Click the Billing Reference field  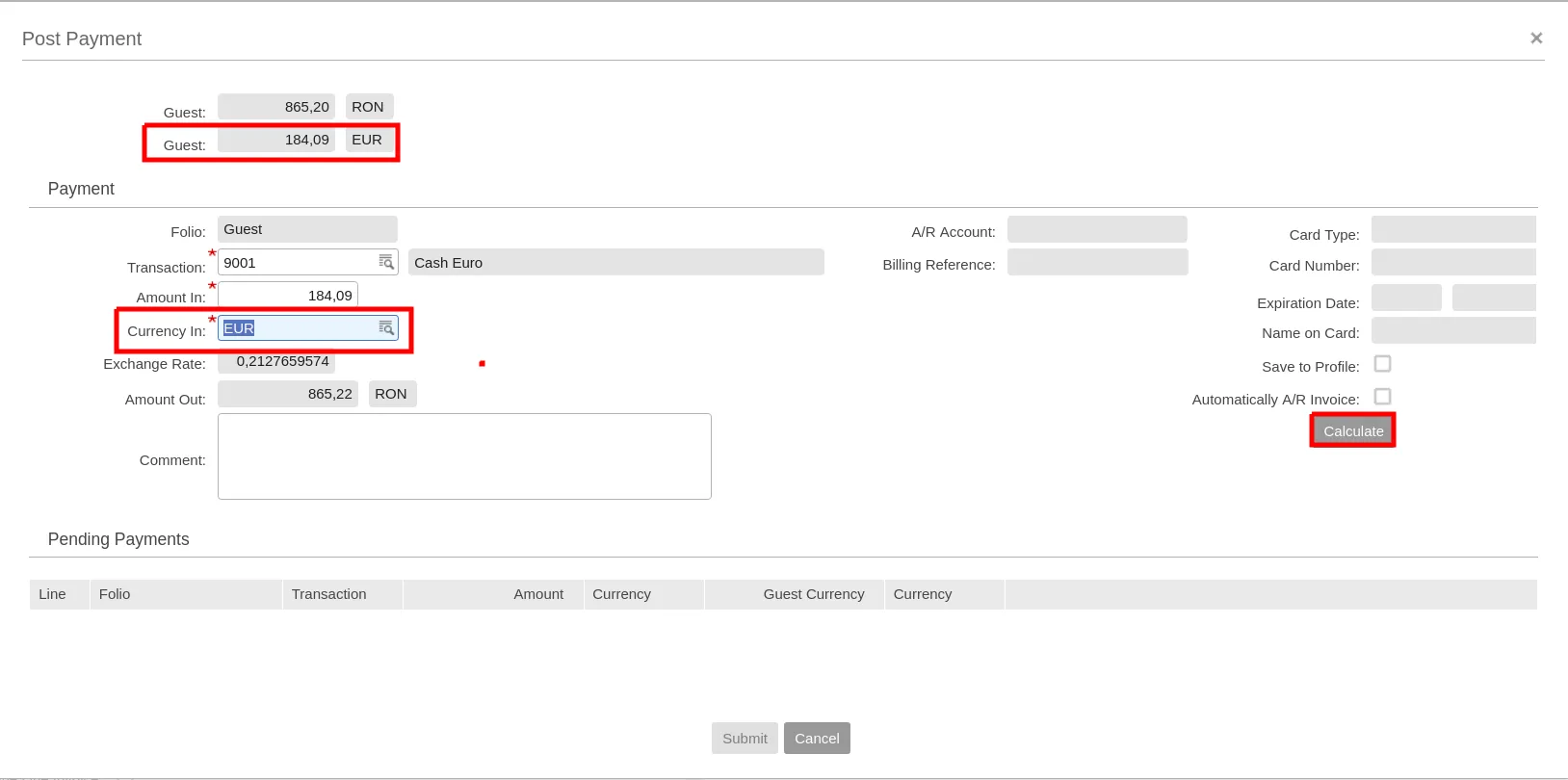1097,262
